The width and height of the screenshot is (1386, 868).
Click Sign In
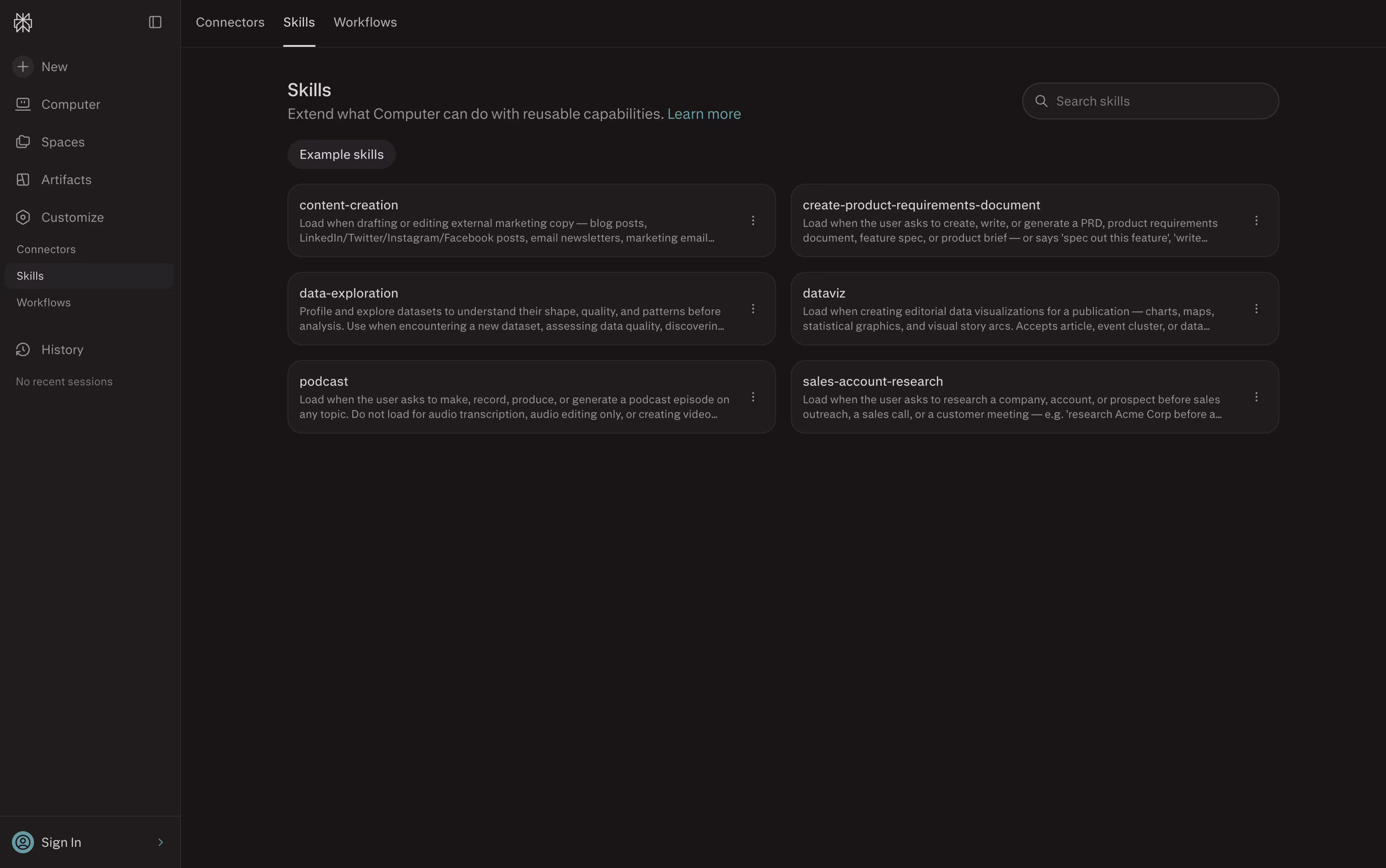tap(61, 842)
